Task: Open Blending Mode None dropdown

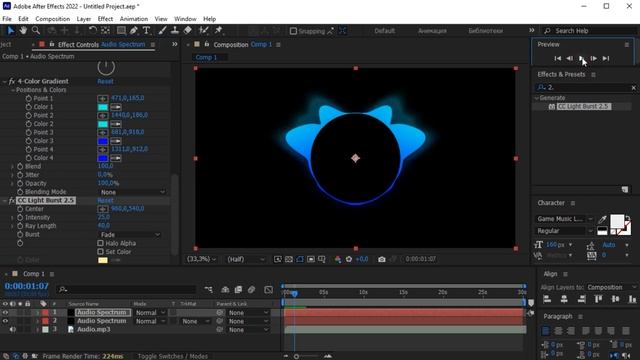Action: (133, 192)
